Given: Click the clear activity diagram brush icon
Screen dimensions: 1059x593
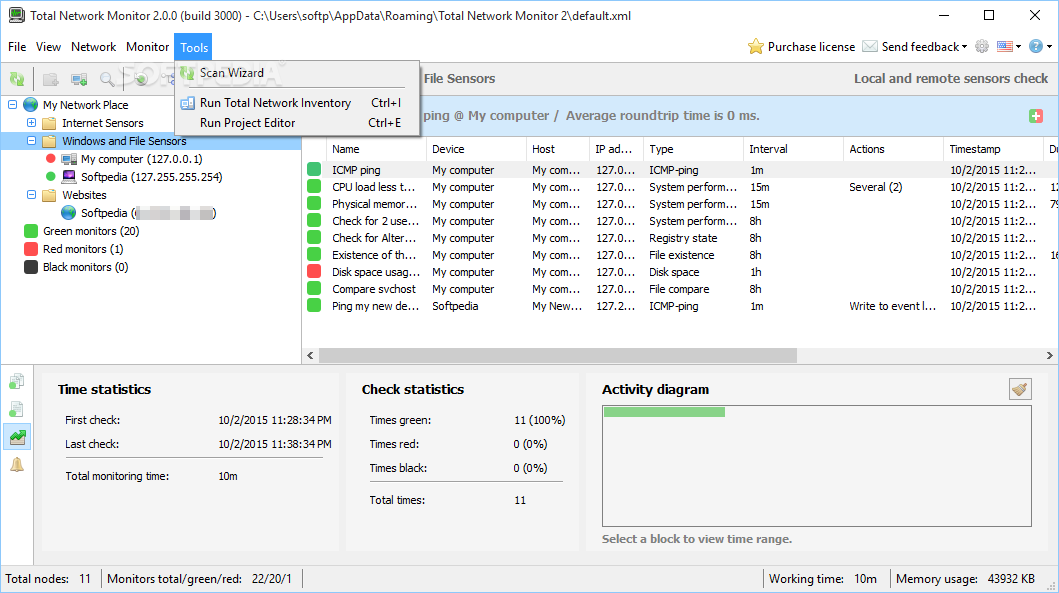Looking at the screenshot, I should point(1020,388).
